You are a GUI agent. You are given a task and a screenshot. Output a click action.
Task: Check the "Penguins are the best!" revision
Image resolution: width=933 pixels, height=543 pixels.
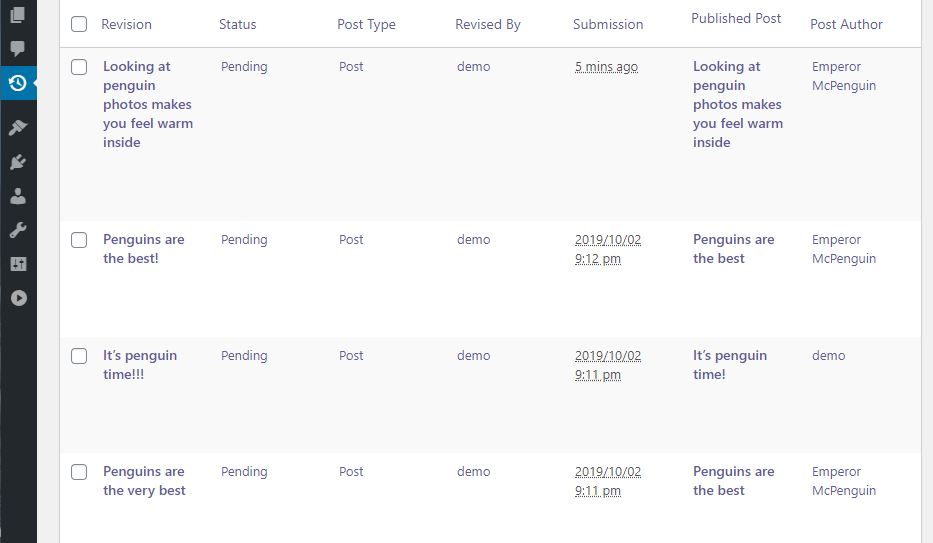(79, 240)
